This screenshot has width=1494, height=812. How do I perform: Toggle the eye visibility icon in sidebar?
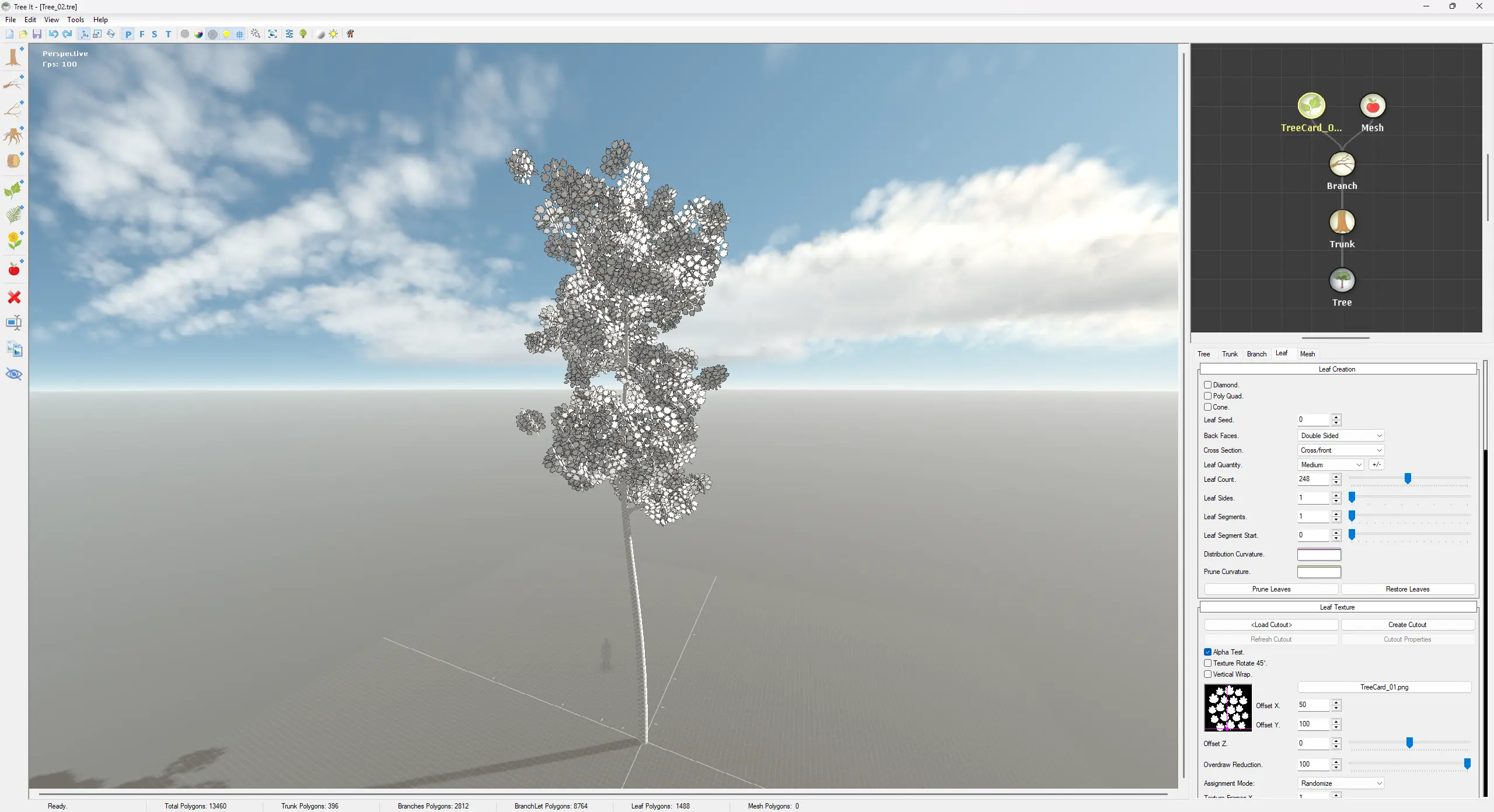coord(13,374)
